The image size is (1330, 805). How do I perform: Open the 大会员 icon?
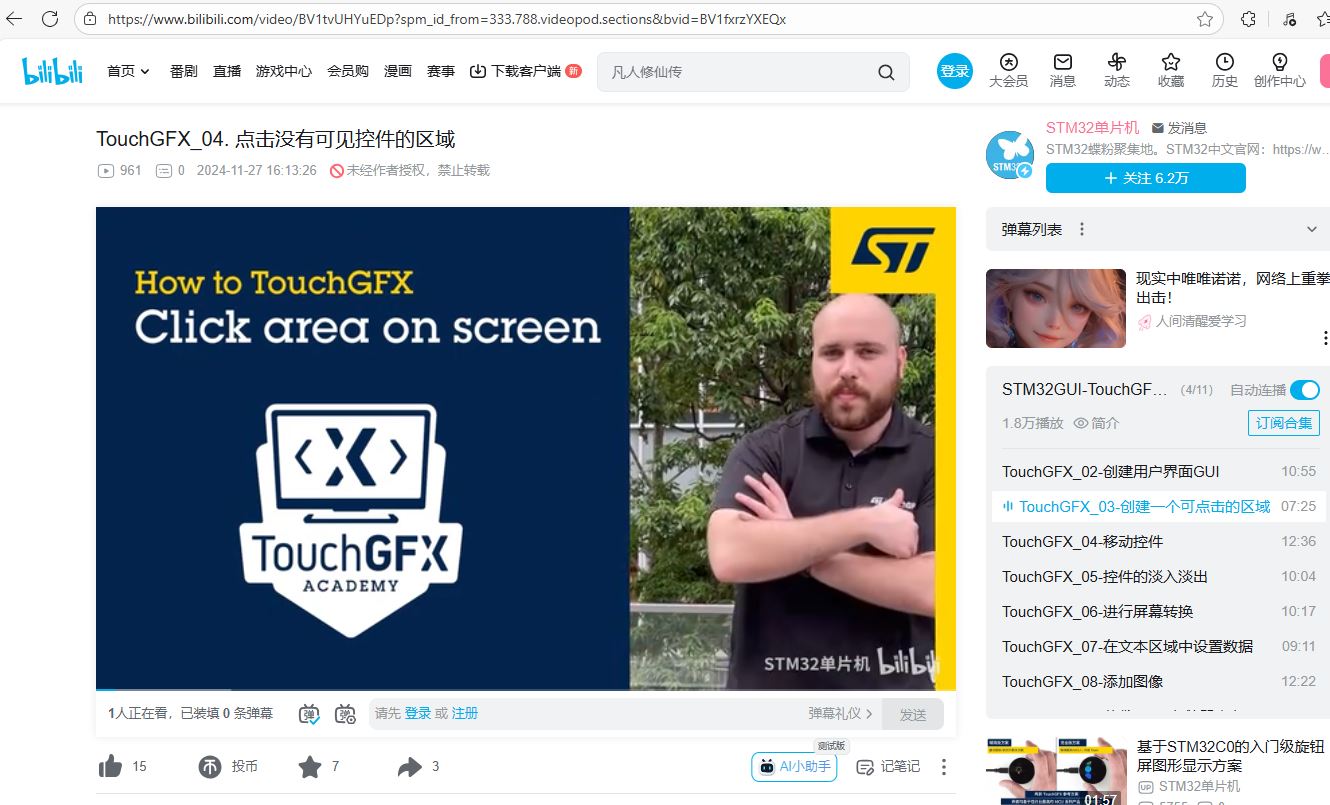pos(1008,62)
